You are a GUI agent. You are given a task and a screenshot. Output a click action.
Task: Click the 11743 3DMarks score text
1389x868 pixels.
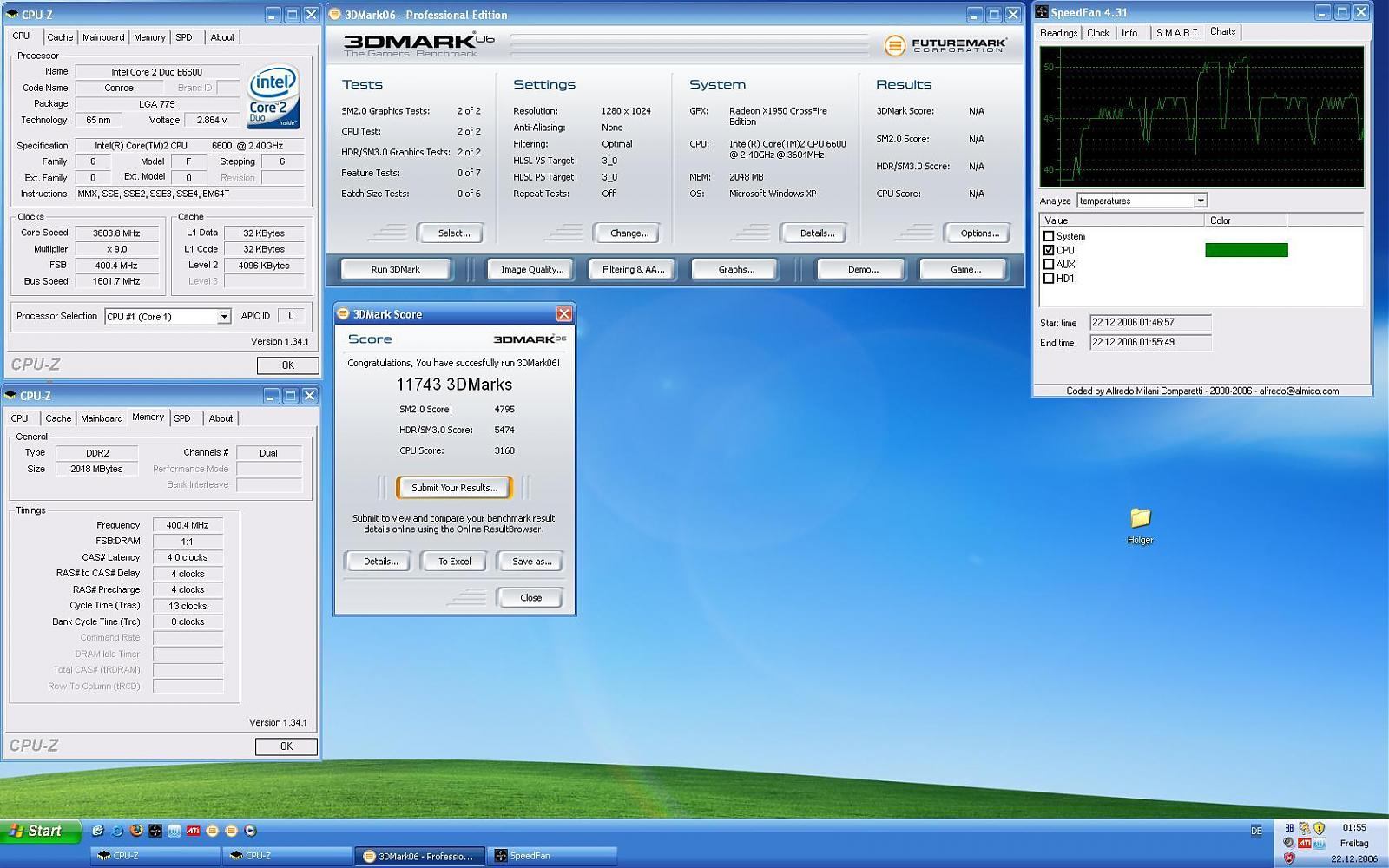click(x=454, y=385)
